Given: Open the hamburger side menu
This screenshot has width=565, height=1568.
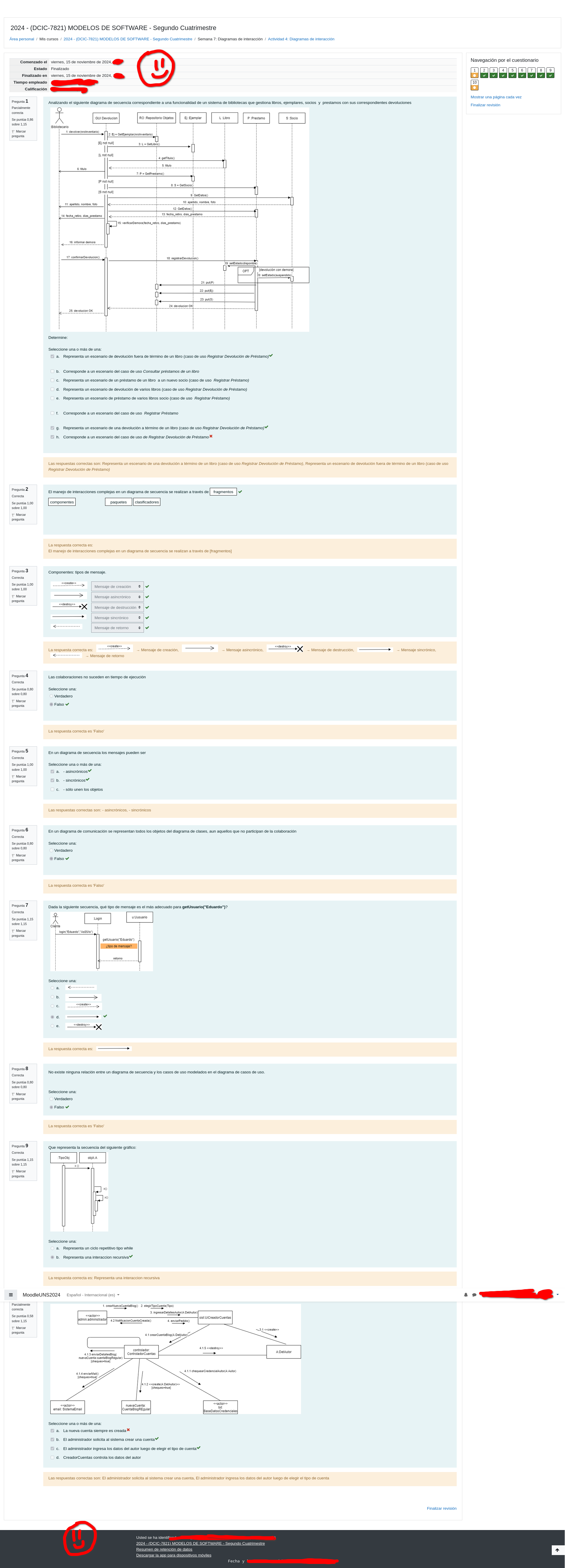Looking at the screenshot, I should point(10,1295).
